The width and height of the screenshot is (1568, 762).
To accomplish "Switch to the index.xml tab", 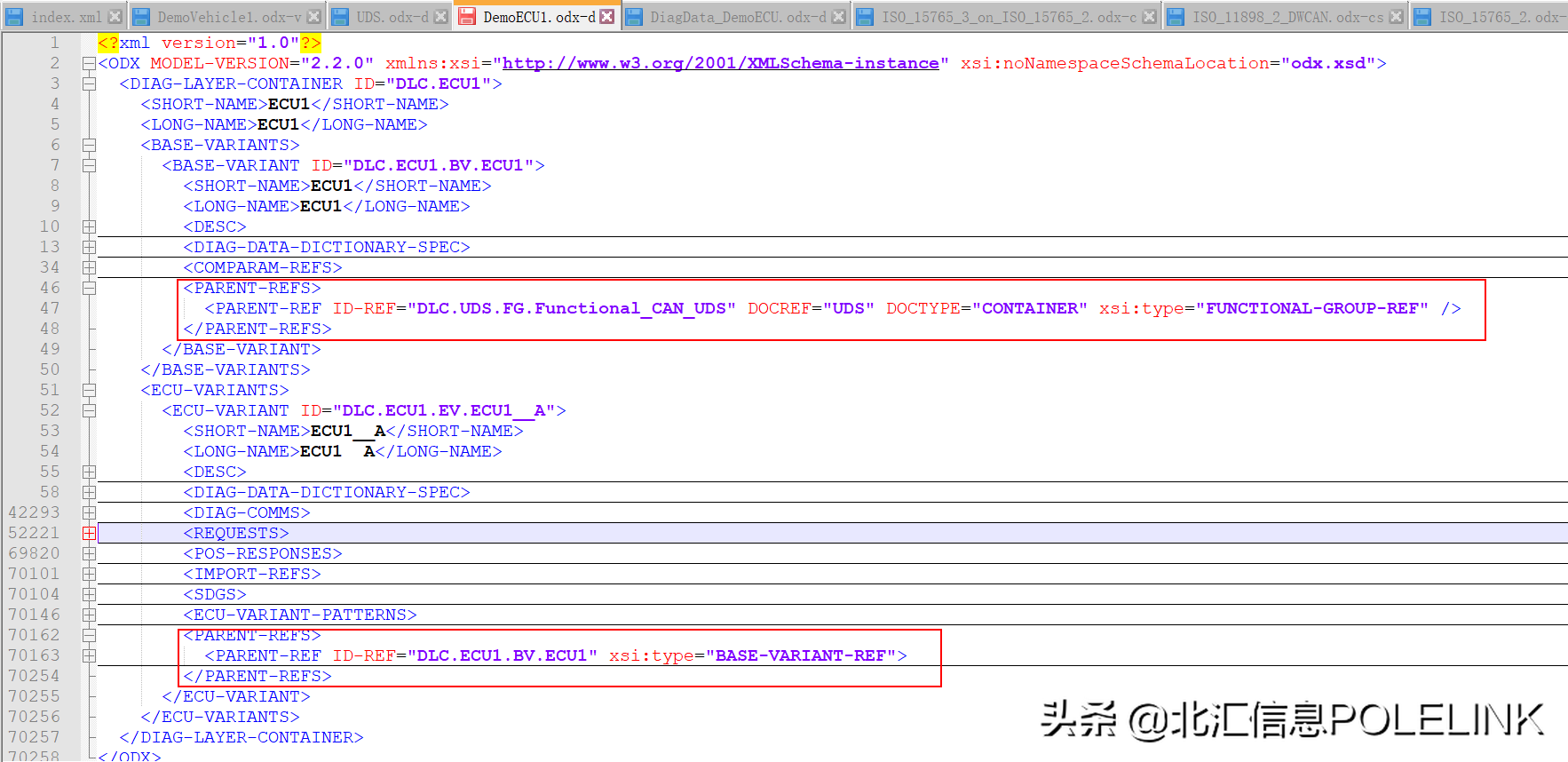I will 66,17.
